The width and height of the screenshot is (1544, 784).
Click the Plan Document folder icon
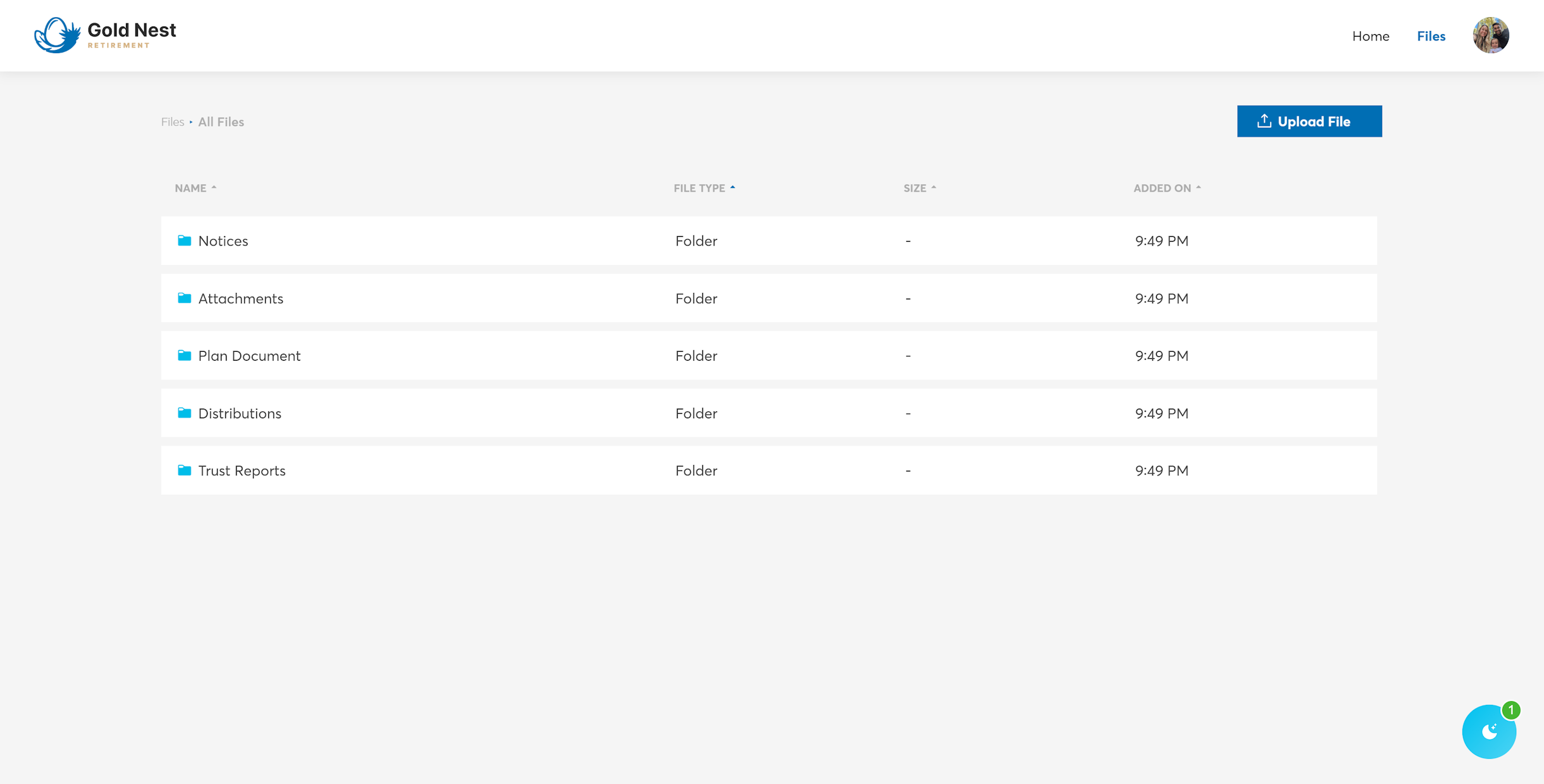[184, 356]
